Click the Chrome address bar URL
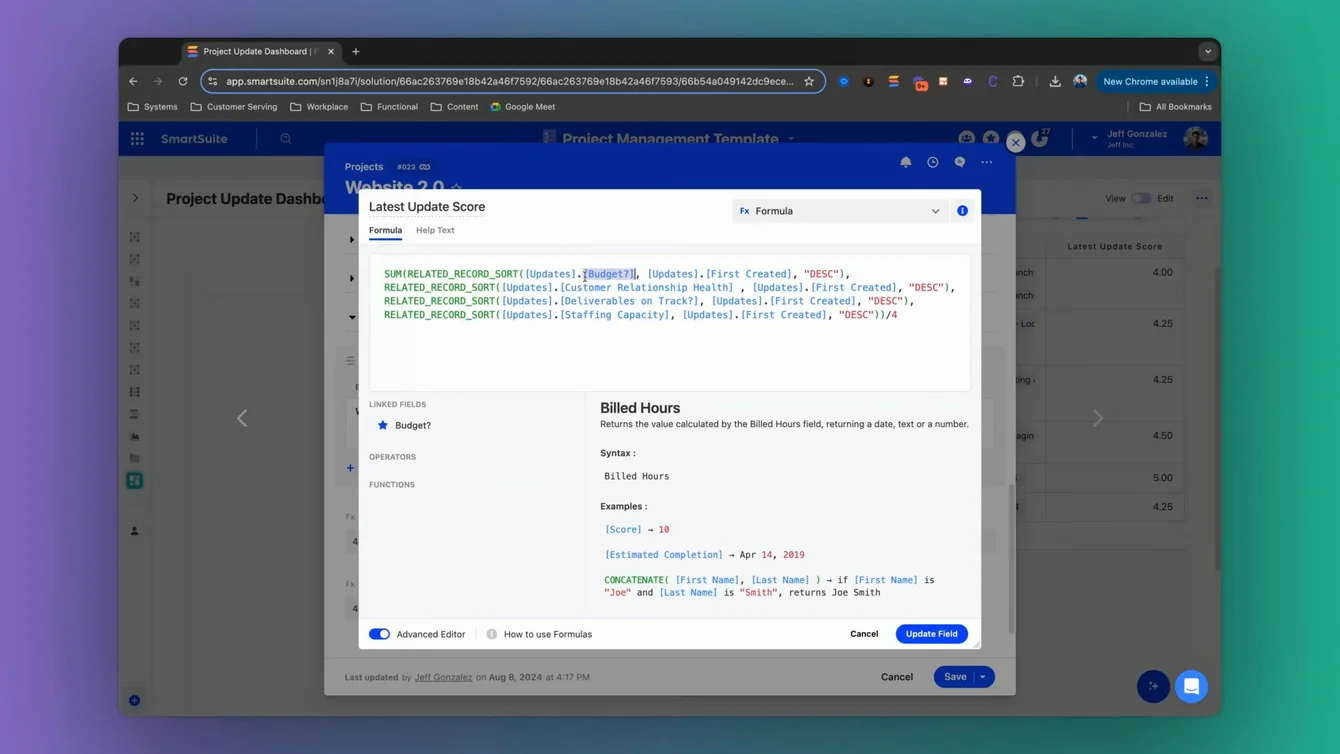The height and width of the screenshot is (754, 1340). coord(510,81)
